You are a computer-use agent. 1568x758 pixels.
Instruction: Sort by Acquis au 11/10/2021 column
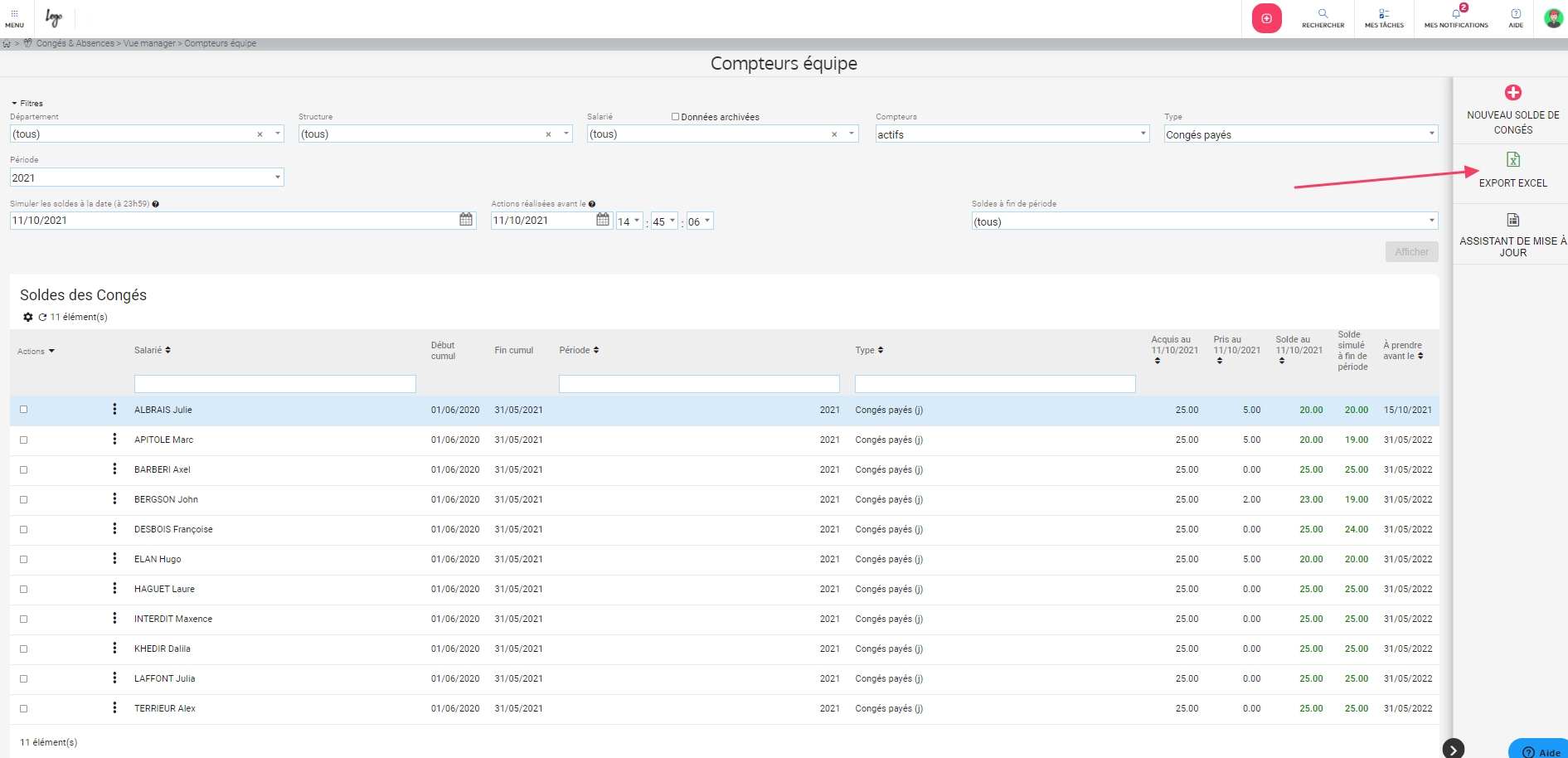1174,350
